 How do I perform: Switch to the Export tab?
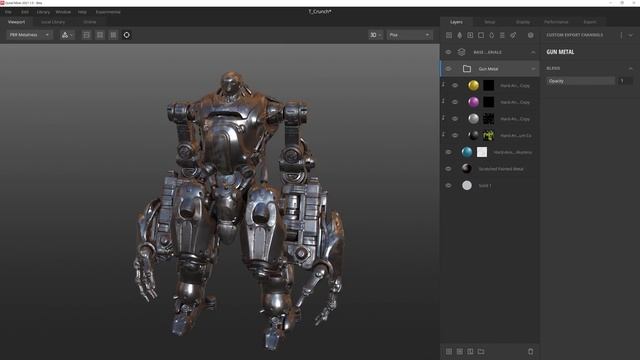click(x=590, y=22)
